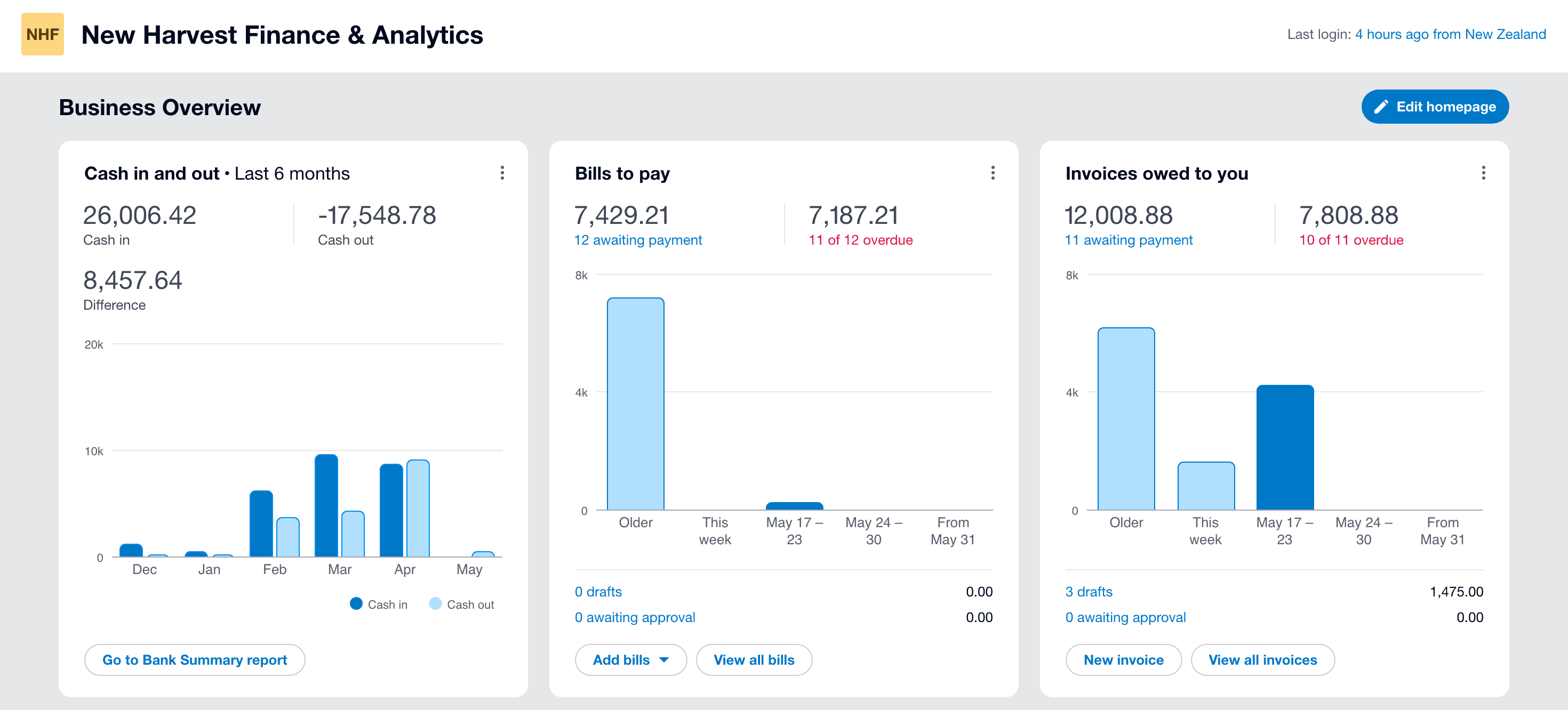
Task: Click May cash out bar
Action: tap(483, 554)
